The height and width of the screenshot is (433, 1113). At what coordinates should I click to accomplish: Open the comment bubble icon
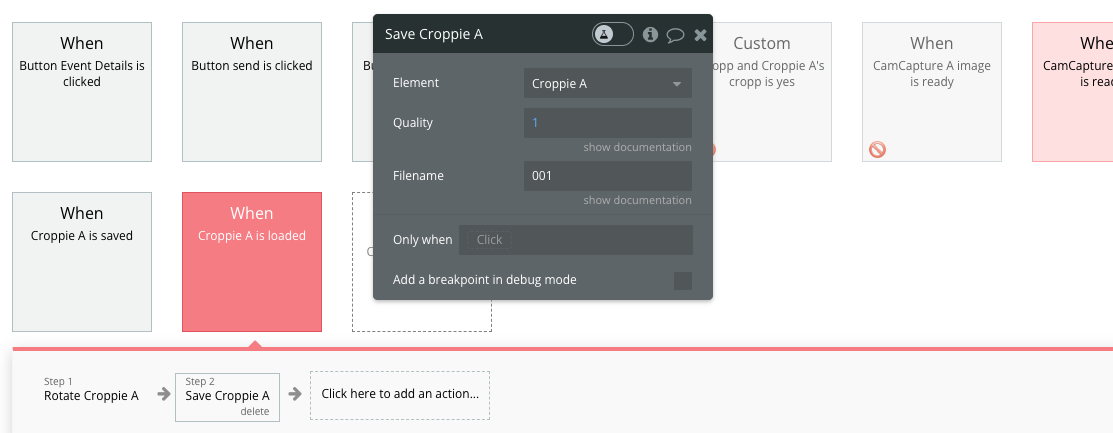point(675,35)
